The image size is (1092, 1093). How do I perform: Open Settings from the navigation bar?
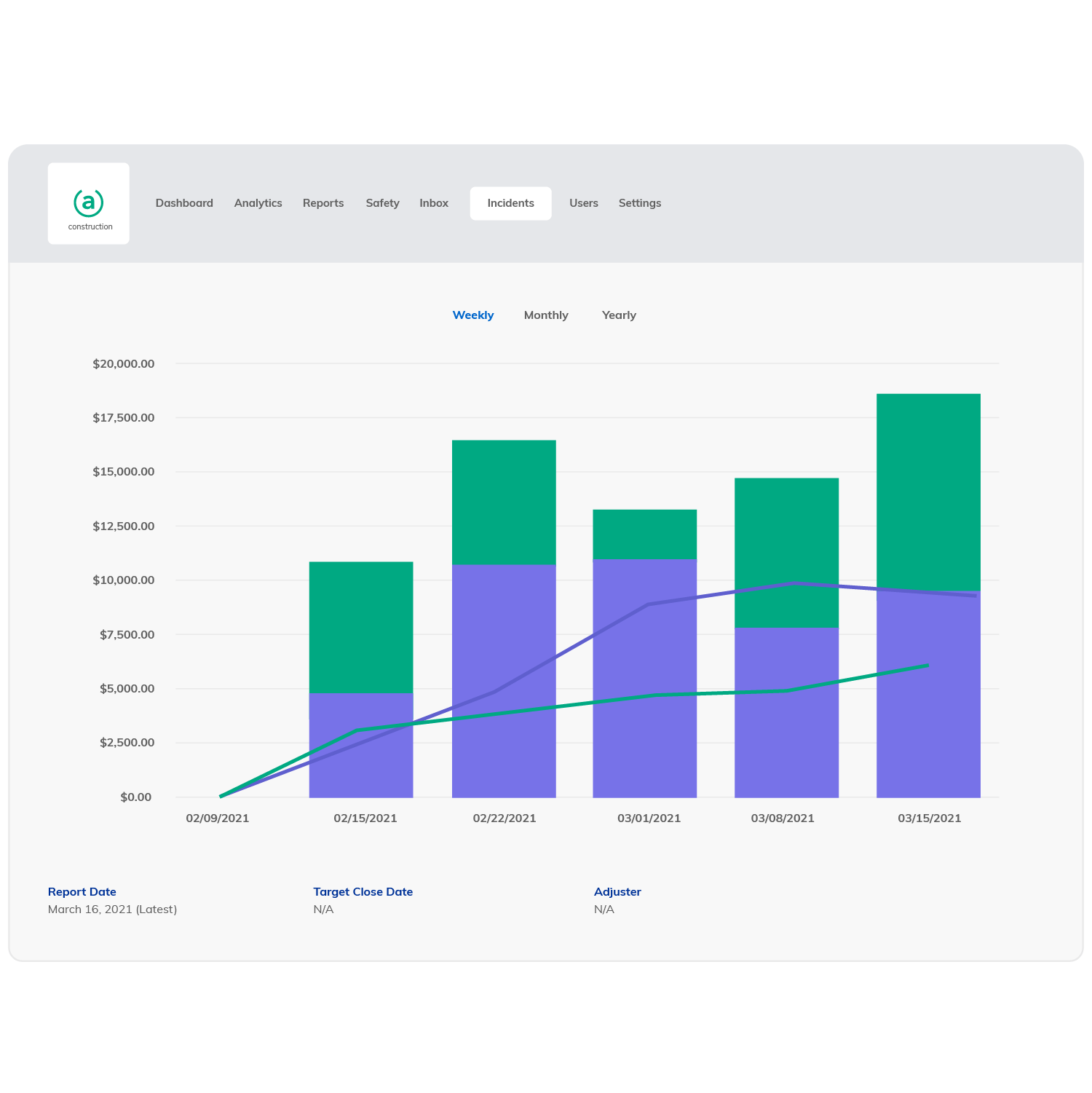(640, 203)
